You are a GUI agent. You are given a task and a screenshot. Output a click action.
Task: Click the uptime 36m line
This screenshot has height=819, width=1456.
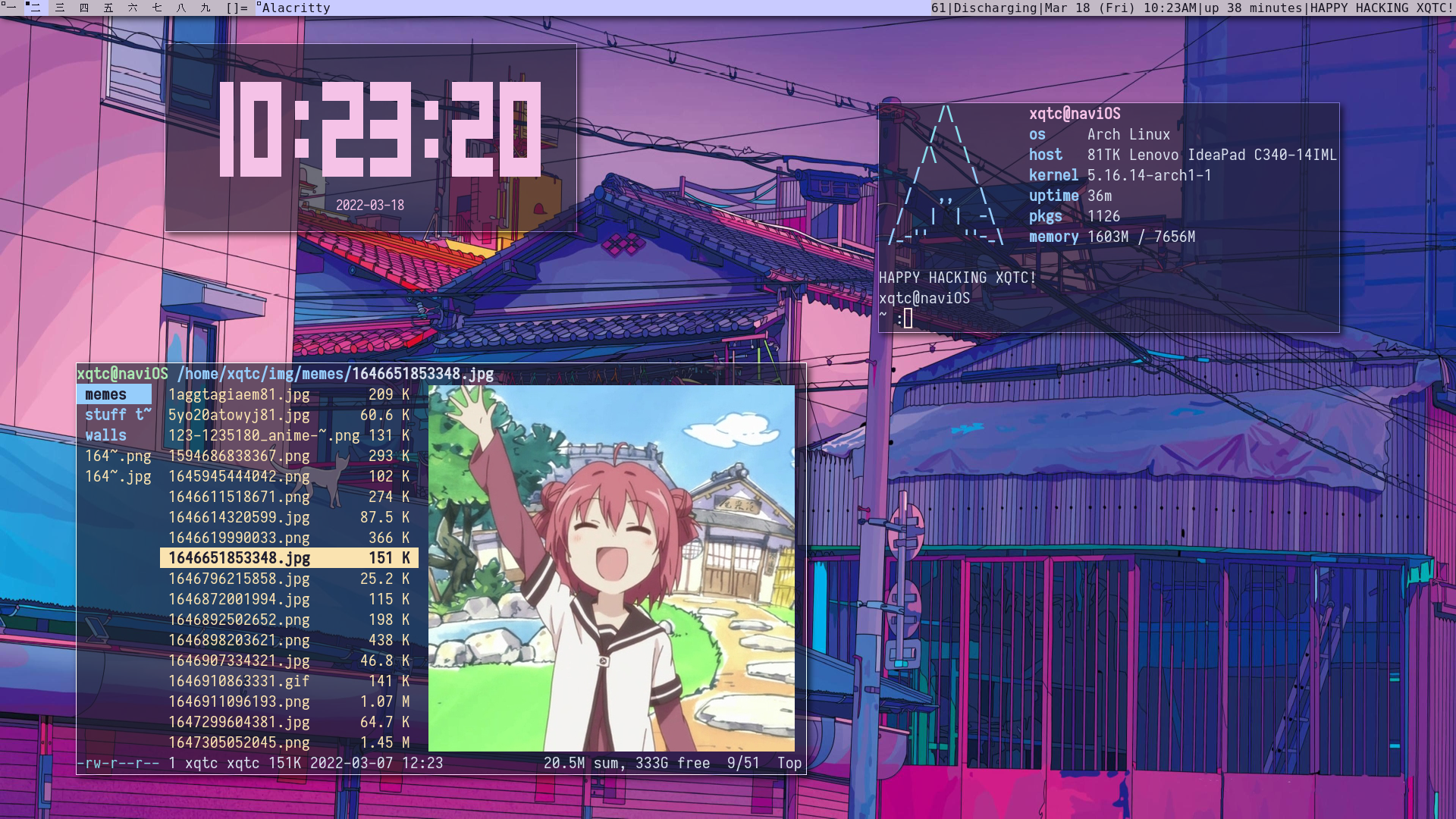[1070, 196]
